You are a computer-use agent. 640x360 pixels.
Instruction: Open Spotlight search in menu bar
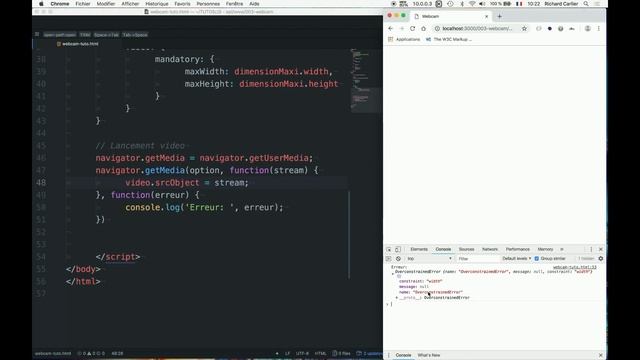pyautogui.click(x=586, y=4)
